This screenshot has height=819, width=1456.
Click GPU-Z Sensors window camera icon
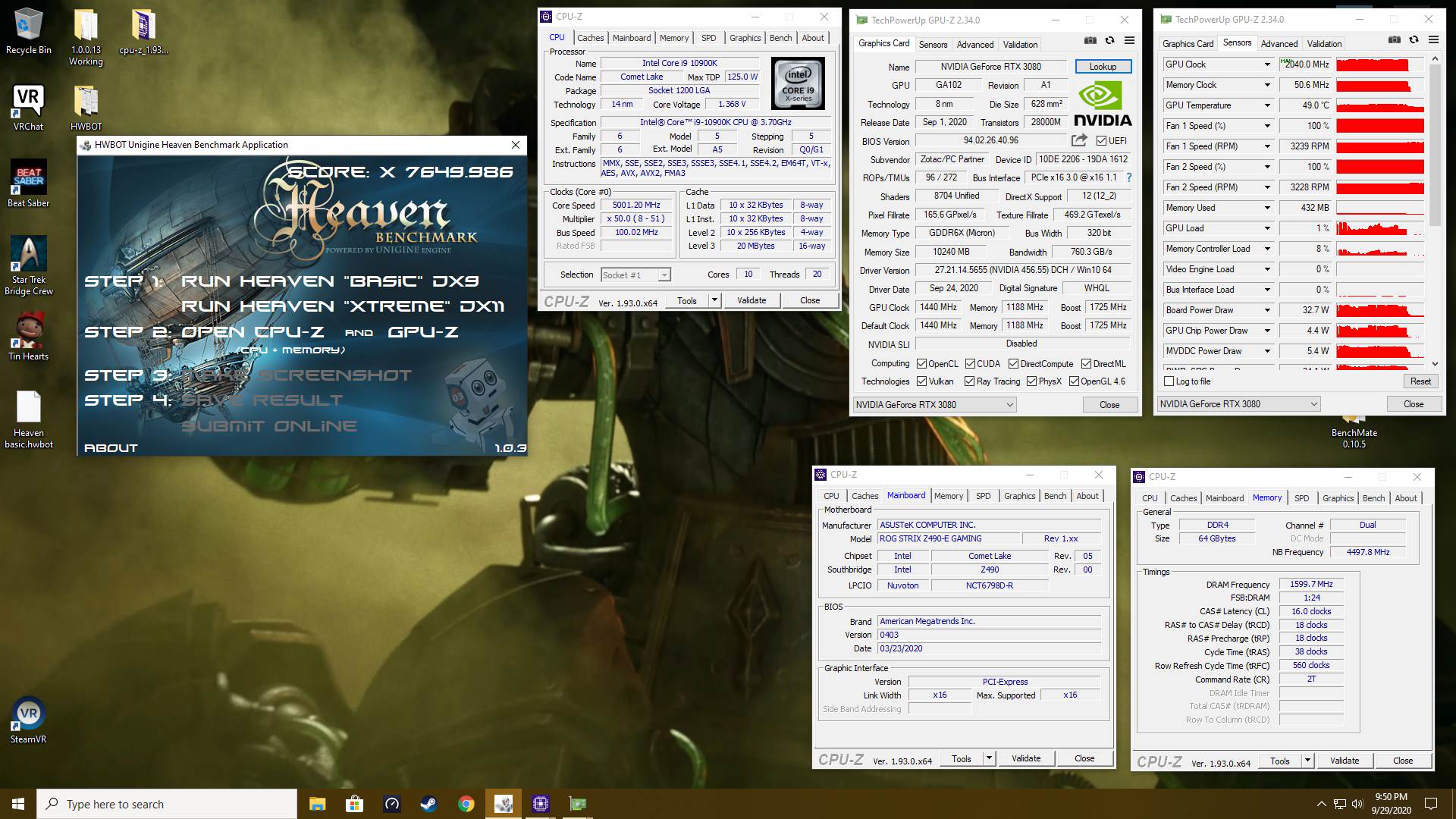pos(1394,39)
